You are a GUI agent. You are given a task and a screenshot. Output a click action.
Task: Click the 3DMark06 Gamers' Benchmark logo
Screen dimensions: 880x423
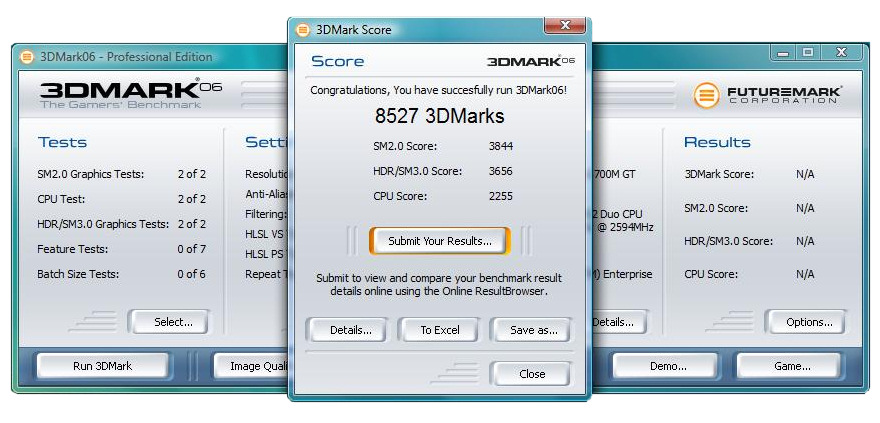pos(129,94)
